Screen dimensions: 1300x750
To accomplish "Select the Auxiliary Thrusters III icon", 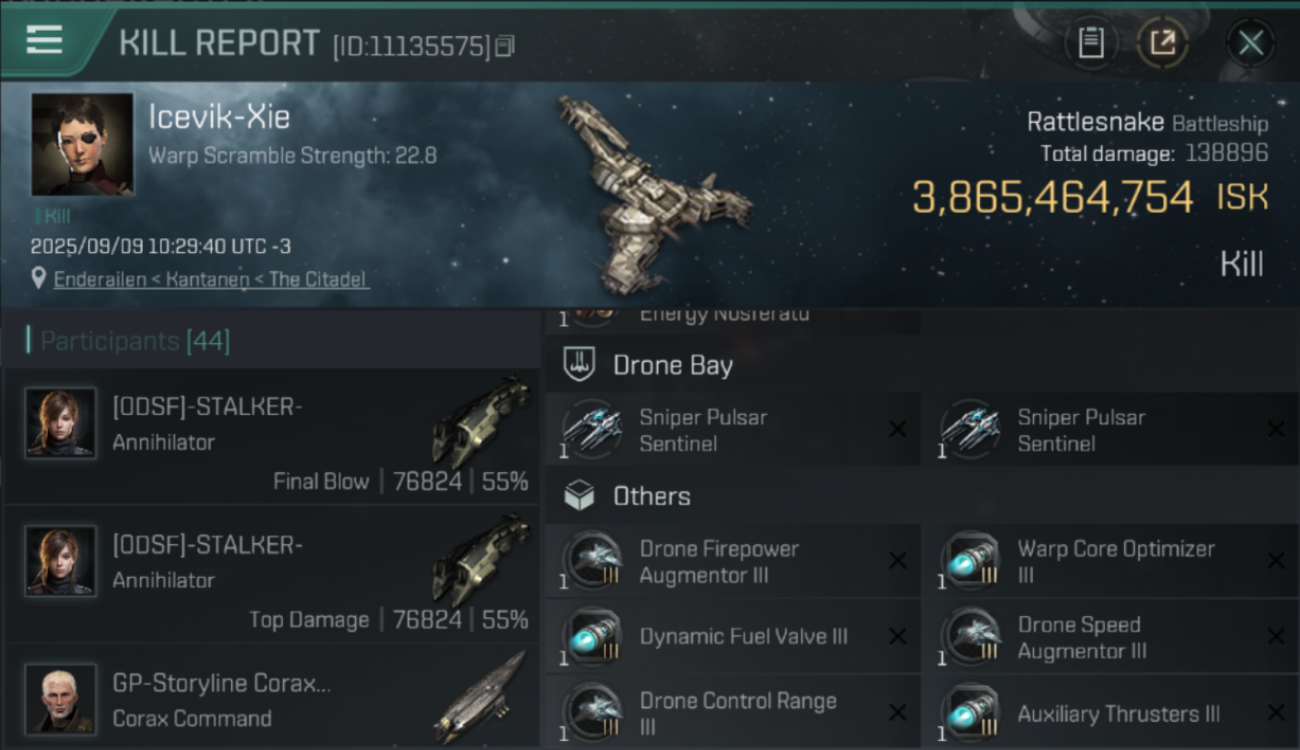I will 970,714.
